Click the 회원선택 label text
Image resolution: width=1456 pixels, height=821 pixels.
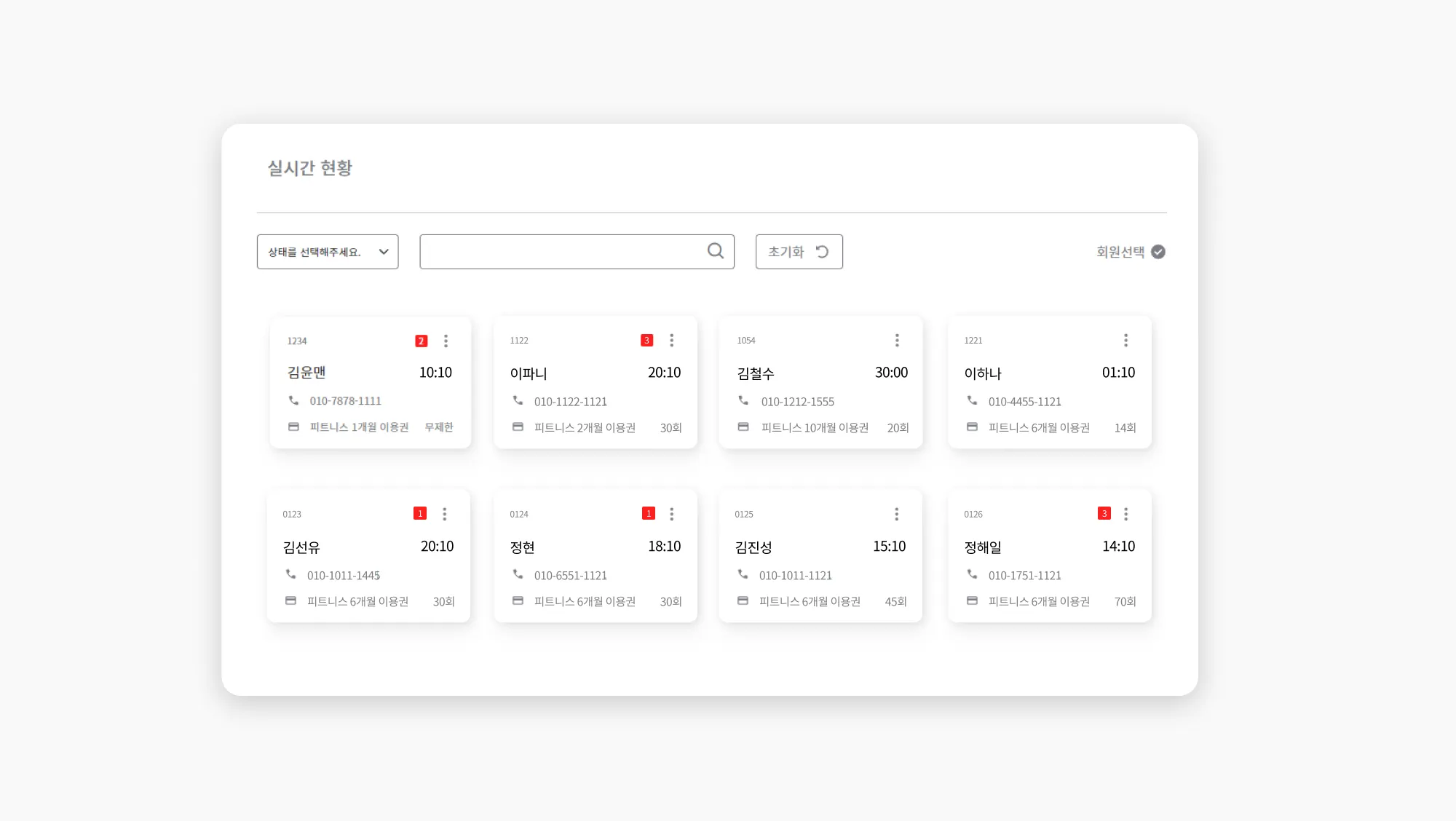1120,252
